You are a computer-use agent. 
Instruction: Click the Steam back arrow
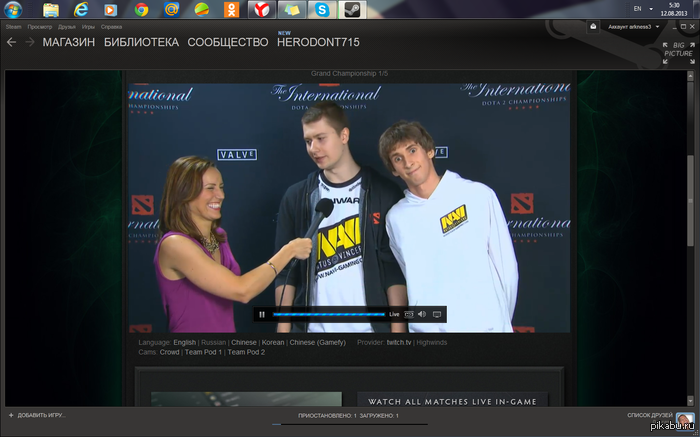coord(11,43)
